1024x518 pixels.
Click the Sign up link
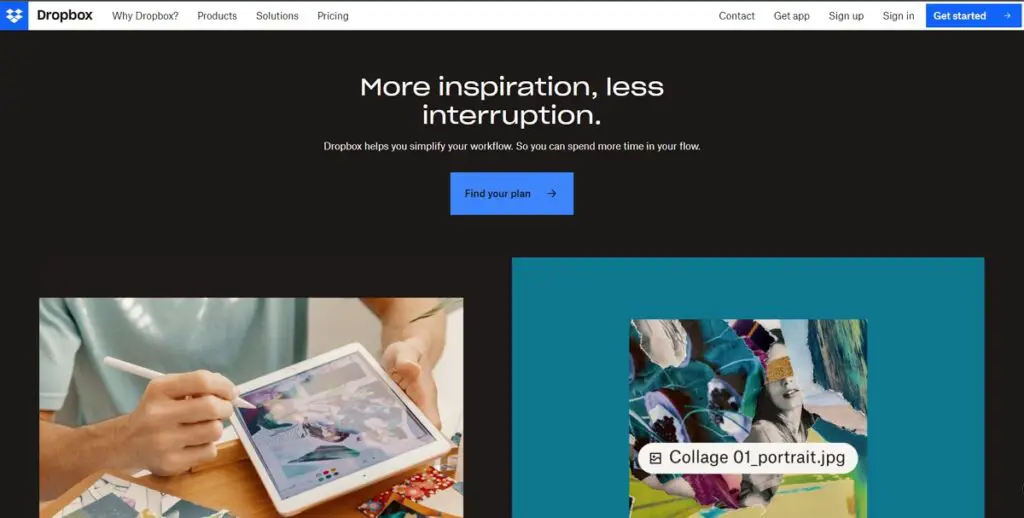[x=846, y=16]
